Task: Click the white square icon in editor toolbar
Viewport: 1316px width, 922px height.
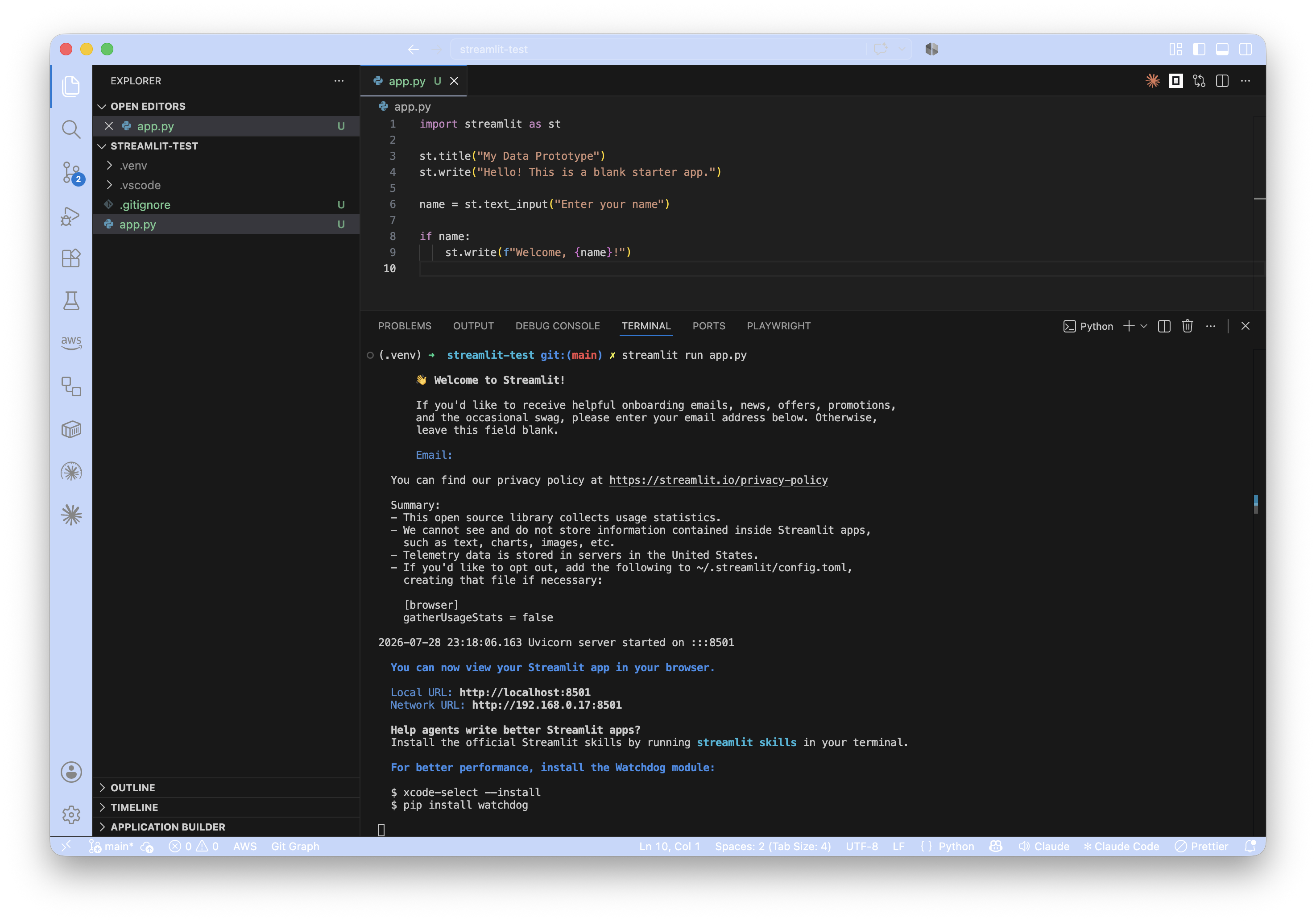Action: click(1175, 81)
